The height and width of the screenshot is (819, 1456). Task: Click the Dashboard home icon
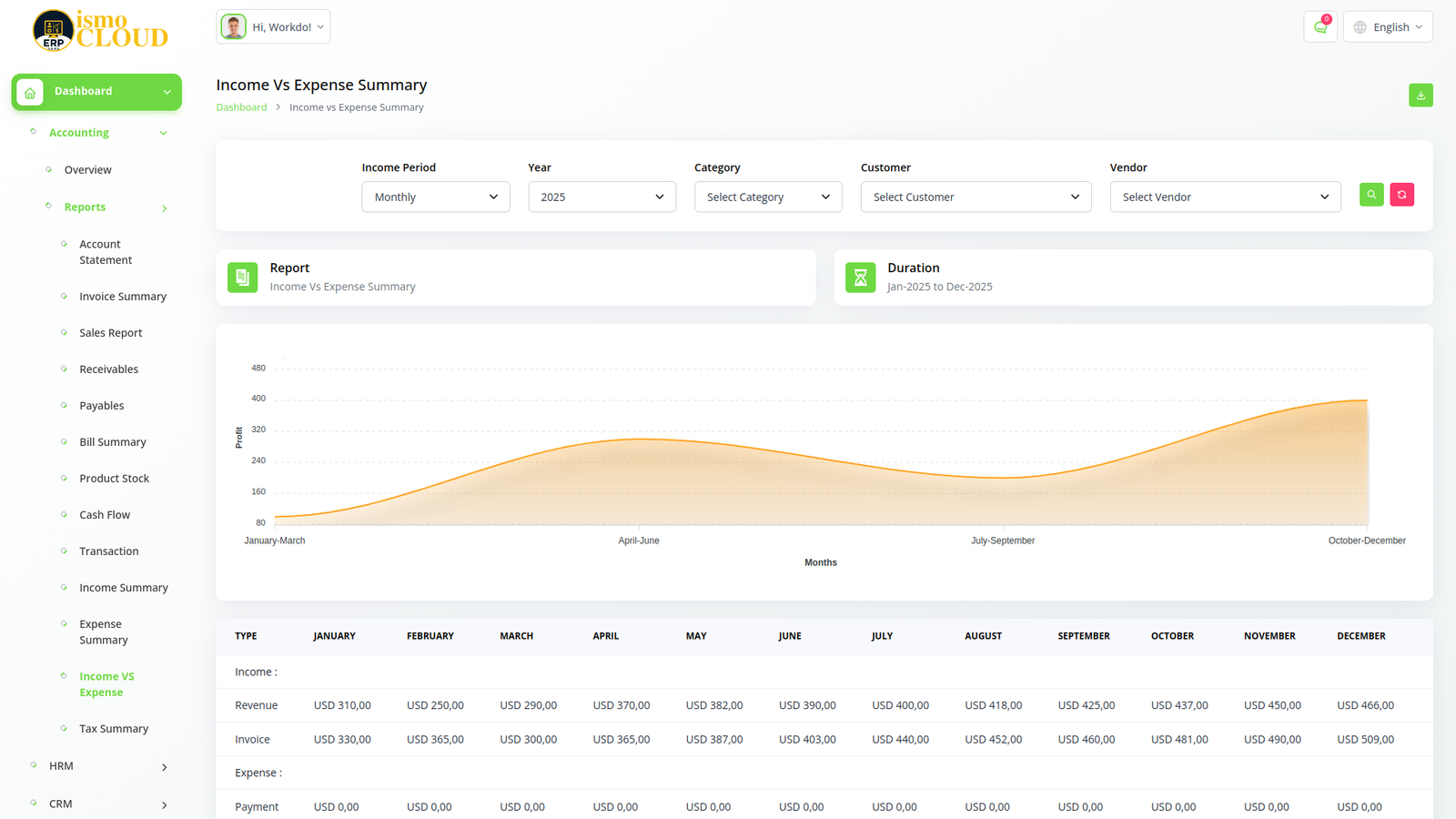click(30, 92)
